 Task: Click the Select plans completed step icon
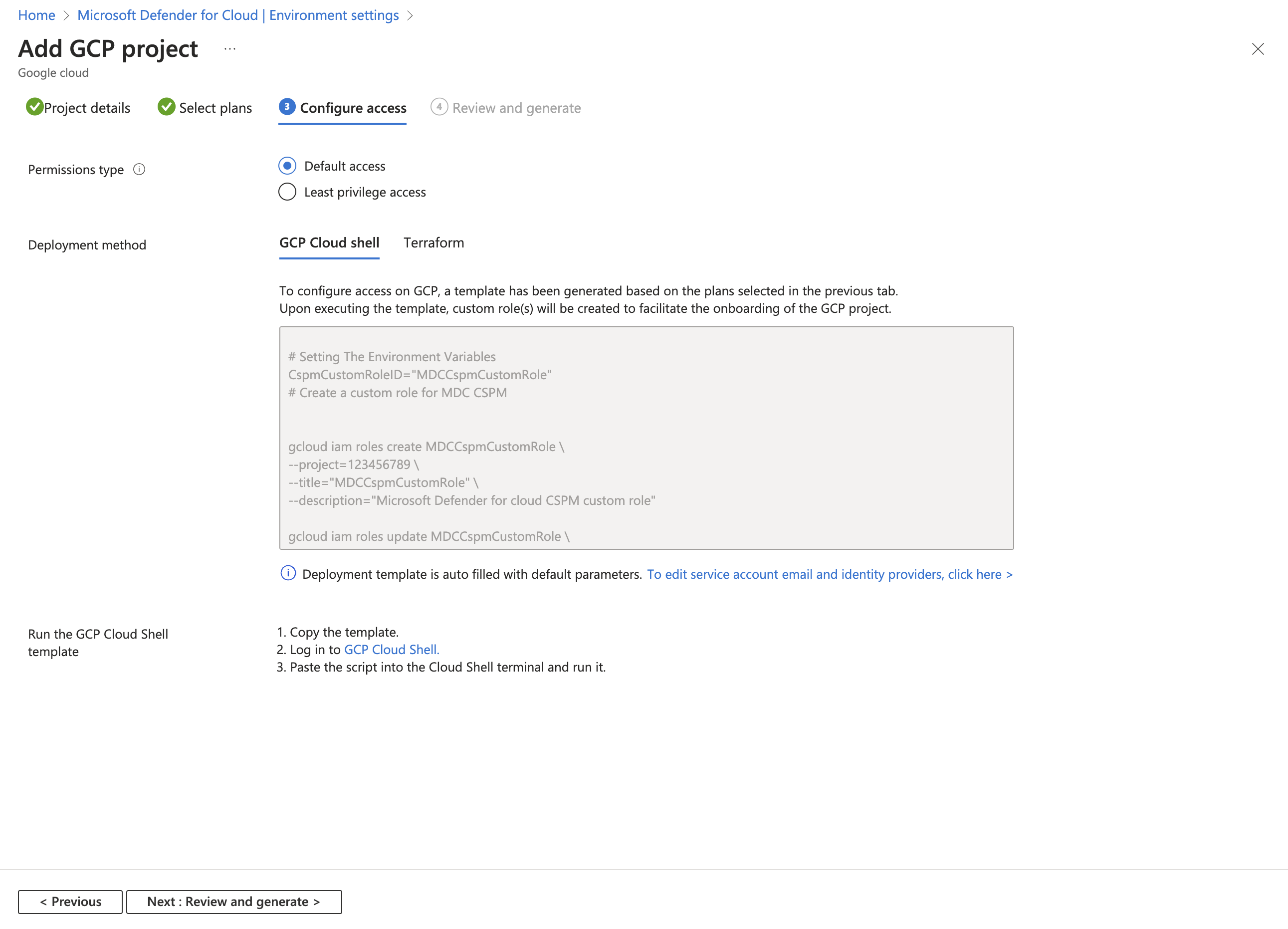[166, 107]
